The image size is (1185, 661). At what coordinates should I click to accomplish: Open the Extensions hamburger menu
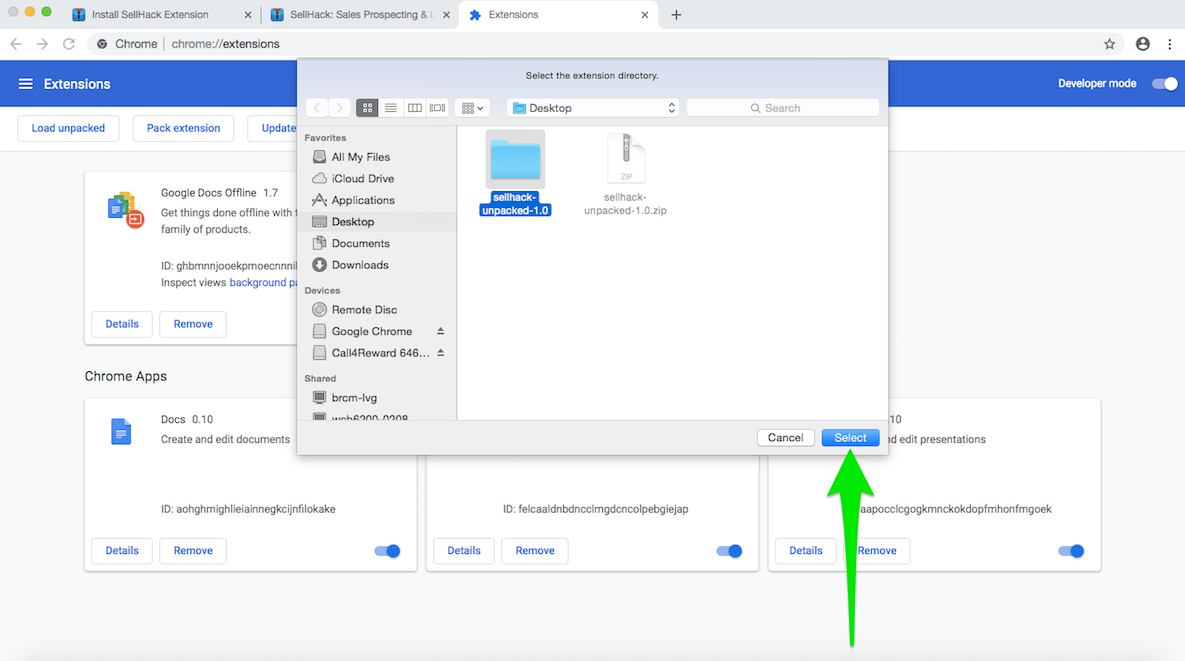(26, 84)
